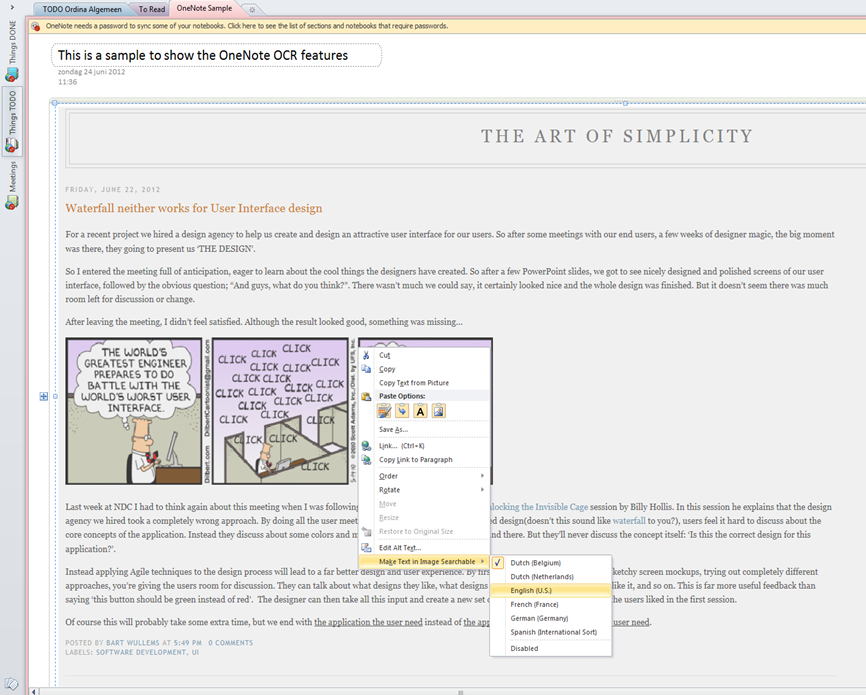The height and width of the screenshot is (695, 866).
Task: Click the second comic panel with CLICK text
Action: tap(281, 411)
